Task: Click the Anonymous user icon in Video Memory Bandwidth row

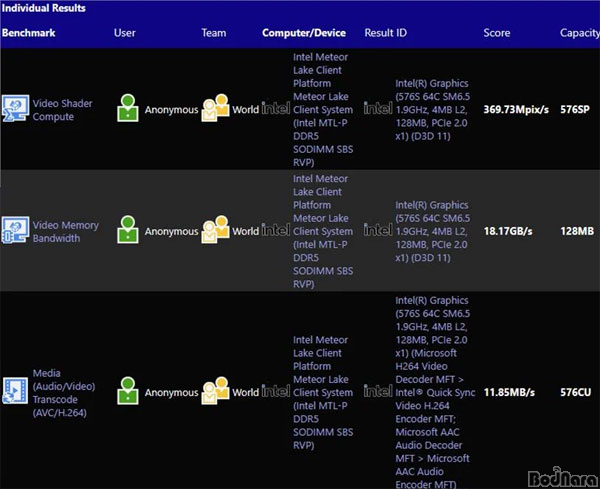Action: [128, 230]
